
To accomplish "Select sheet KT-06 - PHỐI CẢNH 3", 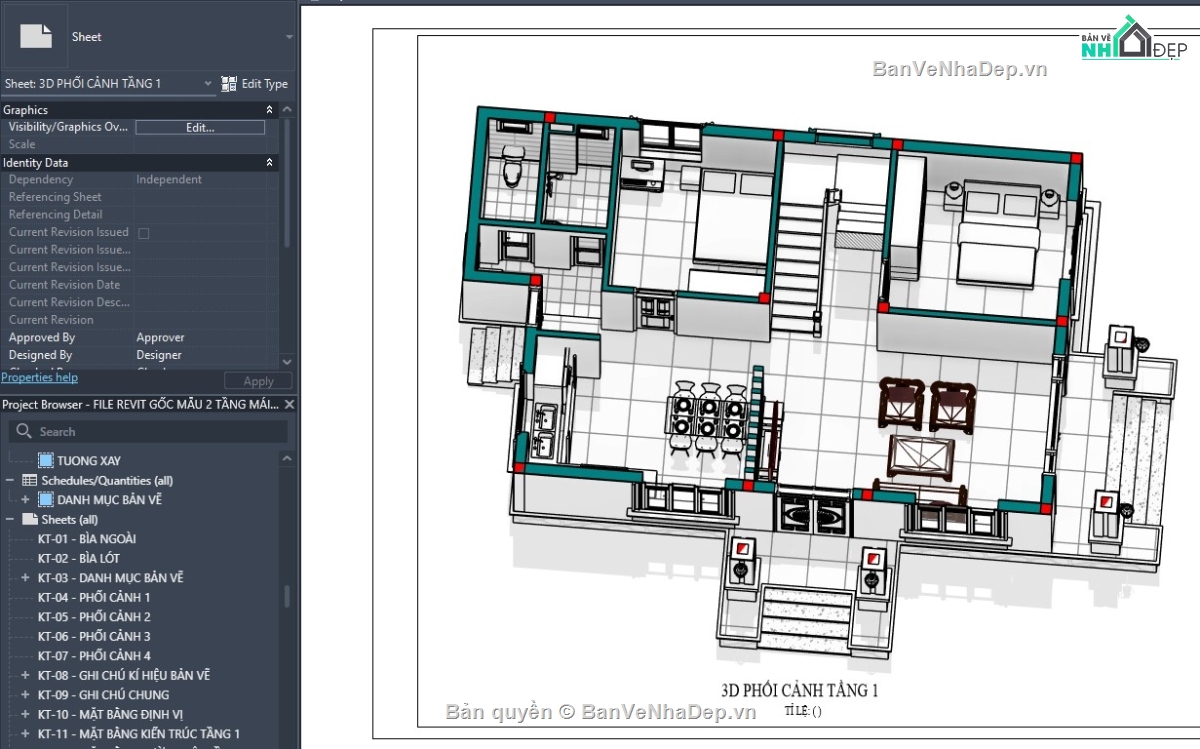I will pyautogui.click(x=94, y=636).
